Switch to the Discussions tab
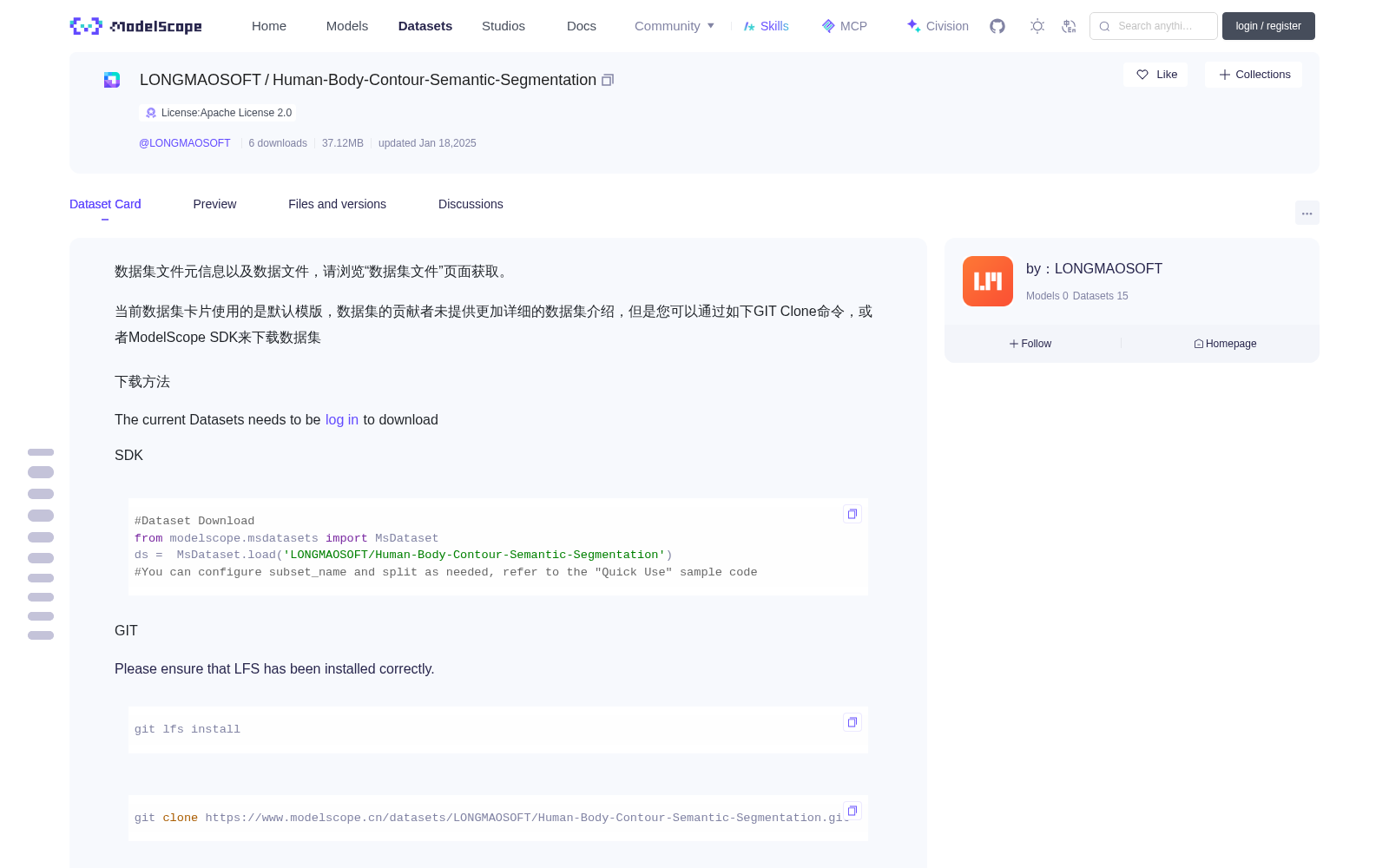The height and width of the screenshot is (868, 1389). tap(471, 204)
